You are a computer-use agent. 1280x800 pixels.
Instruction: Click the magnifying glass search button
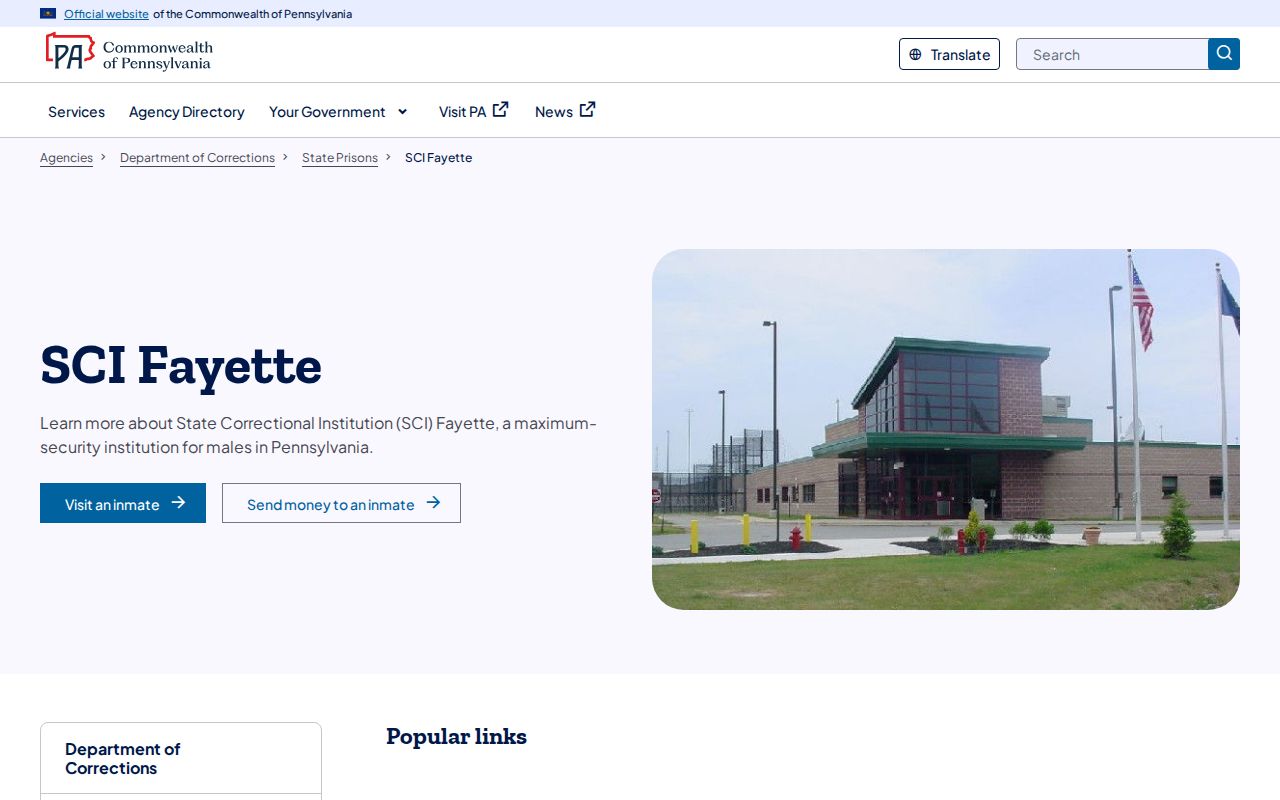[x=1224, y=54]
